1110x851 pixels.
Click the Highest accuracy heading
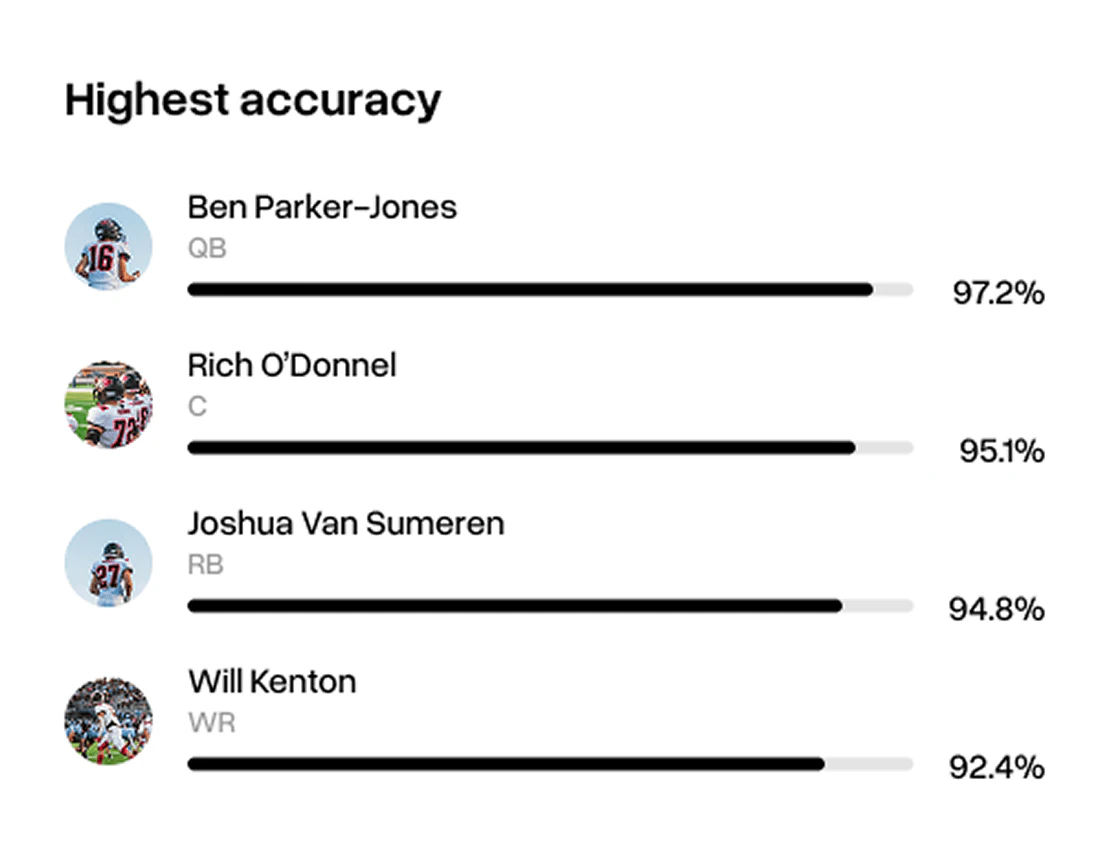coord(253,101)
